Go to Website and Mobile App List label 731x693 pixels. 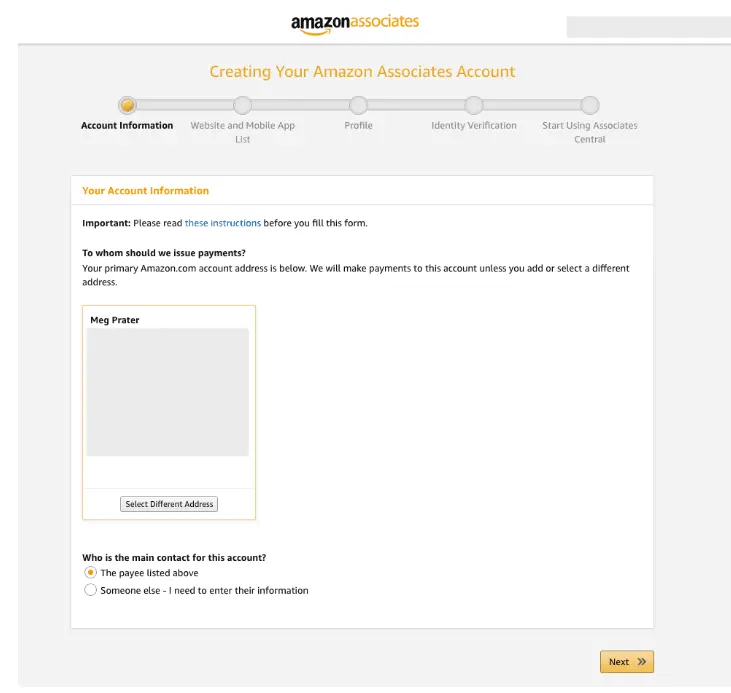(x=242, y=132)
